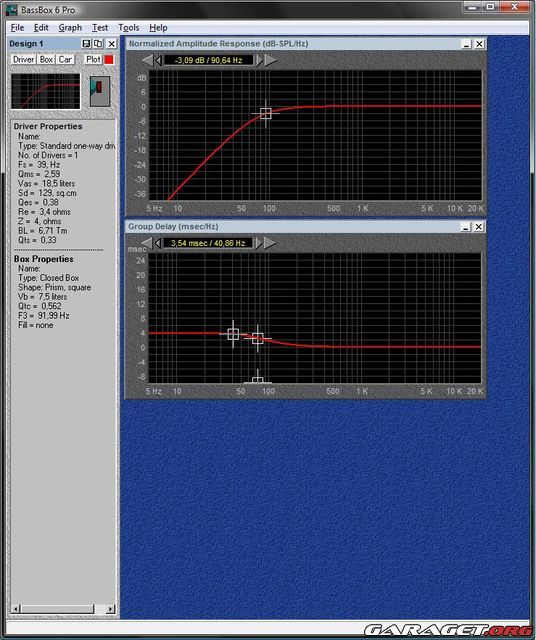Image resolution: width=536 pixels, height=640 pixels.
Task: Click the speaker box thumbnail icon
Action: pos(100,91)
